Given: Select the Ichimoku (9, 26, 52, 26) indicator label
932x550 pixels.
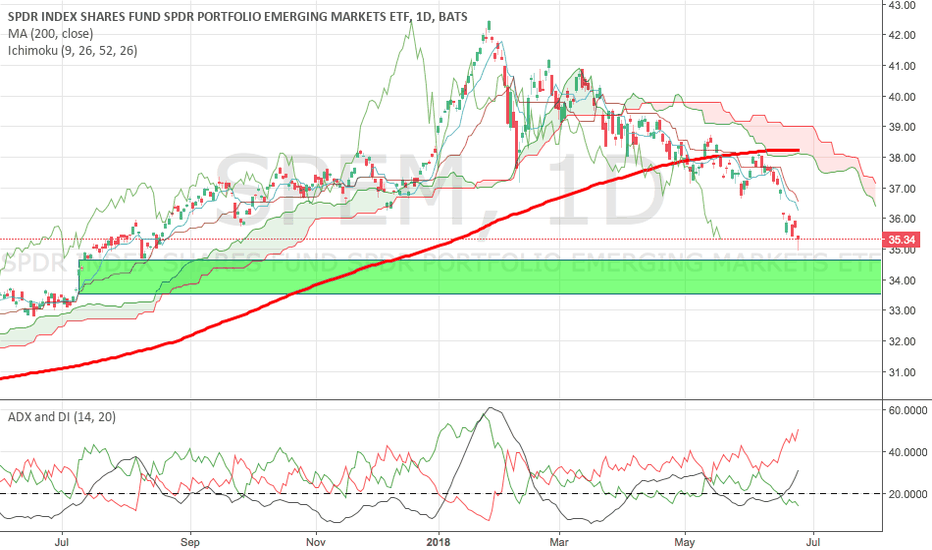Looking at the screenshot, I should (x=73, y=51).
